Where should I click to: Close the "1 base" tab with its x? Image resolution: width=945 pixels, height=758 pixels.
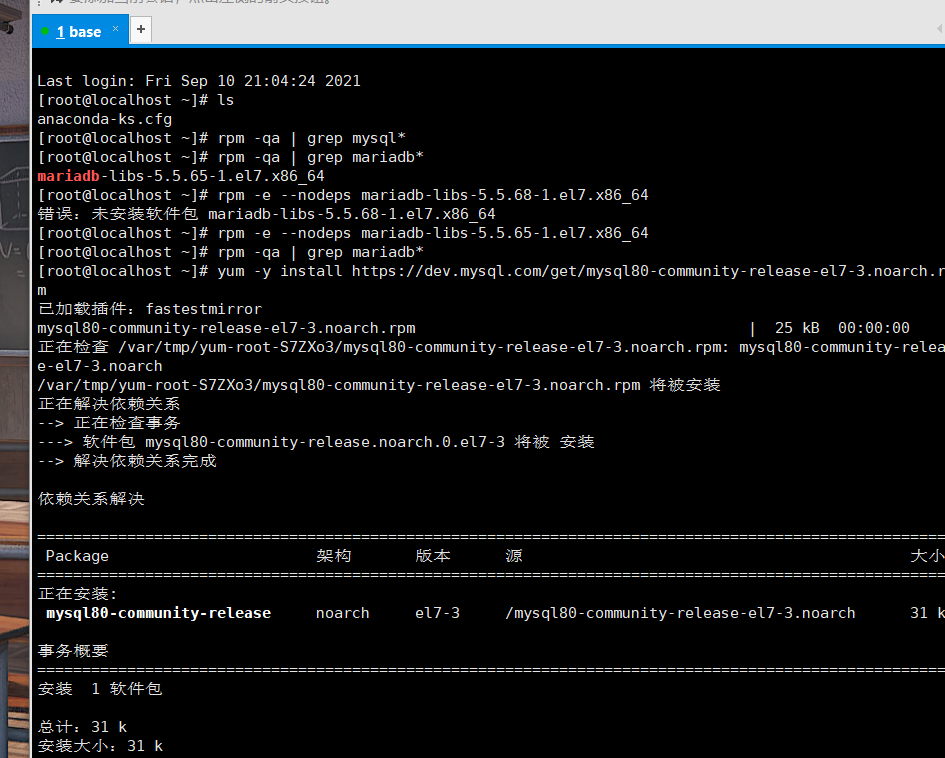(116, 29)
